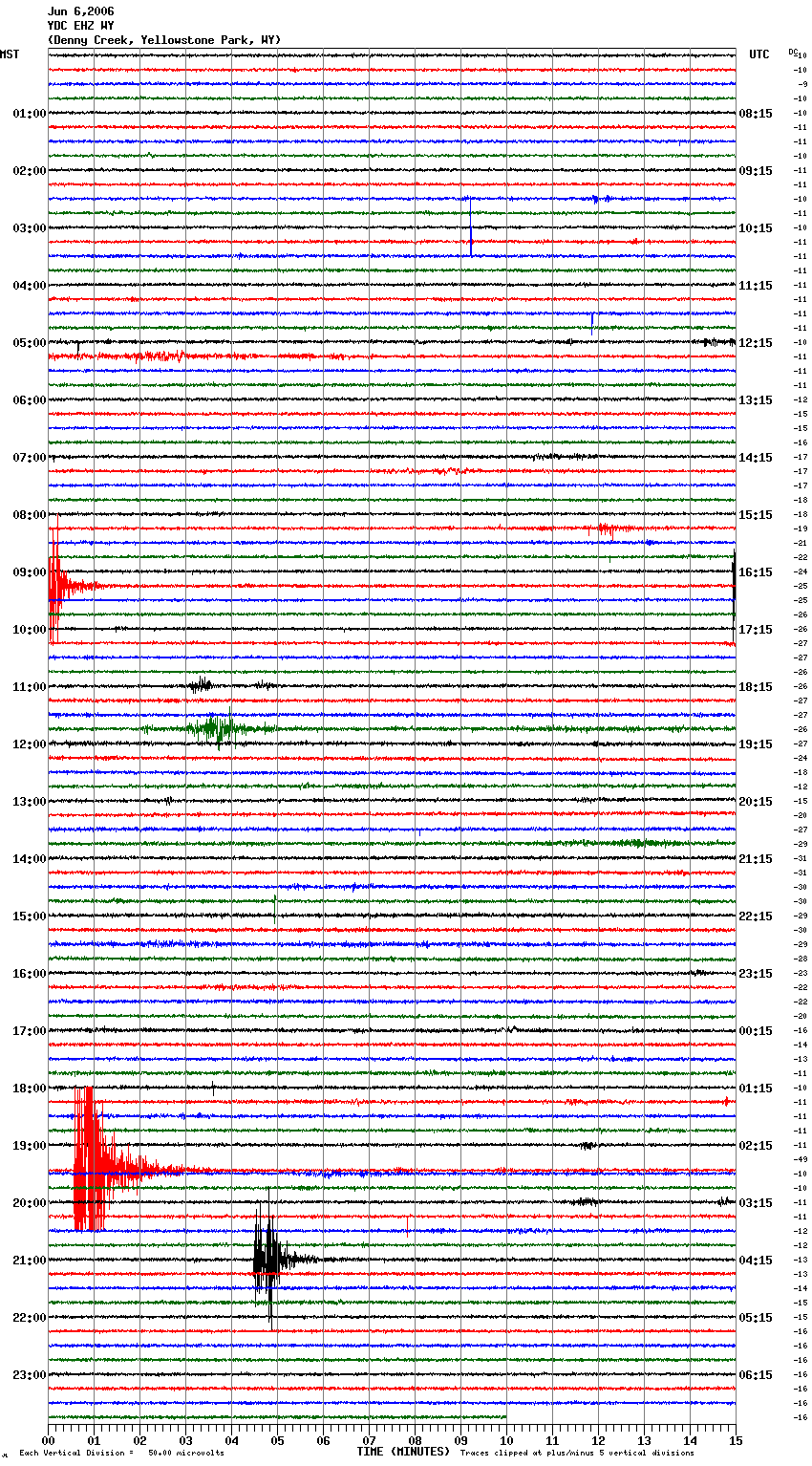Click the 15 minute tick label
This screenshot has width=812, height=1466.
click(x=736, y=1440)
